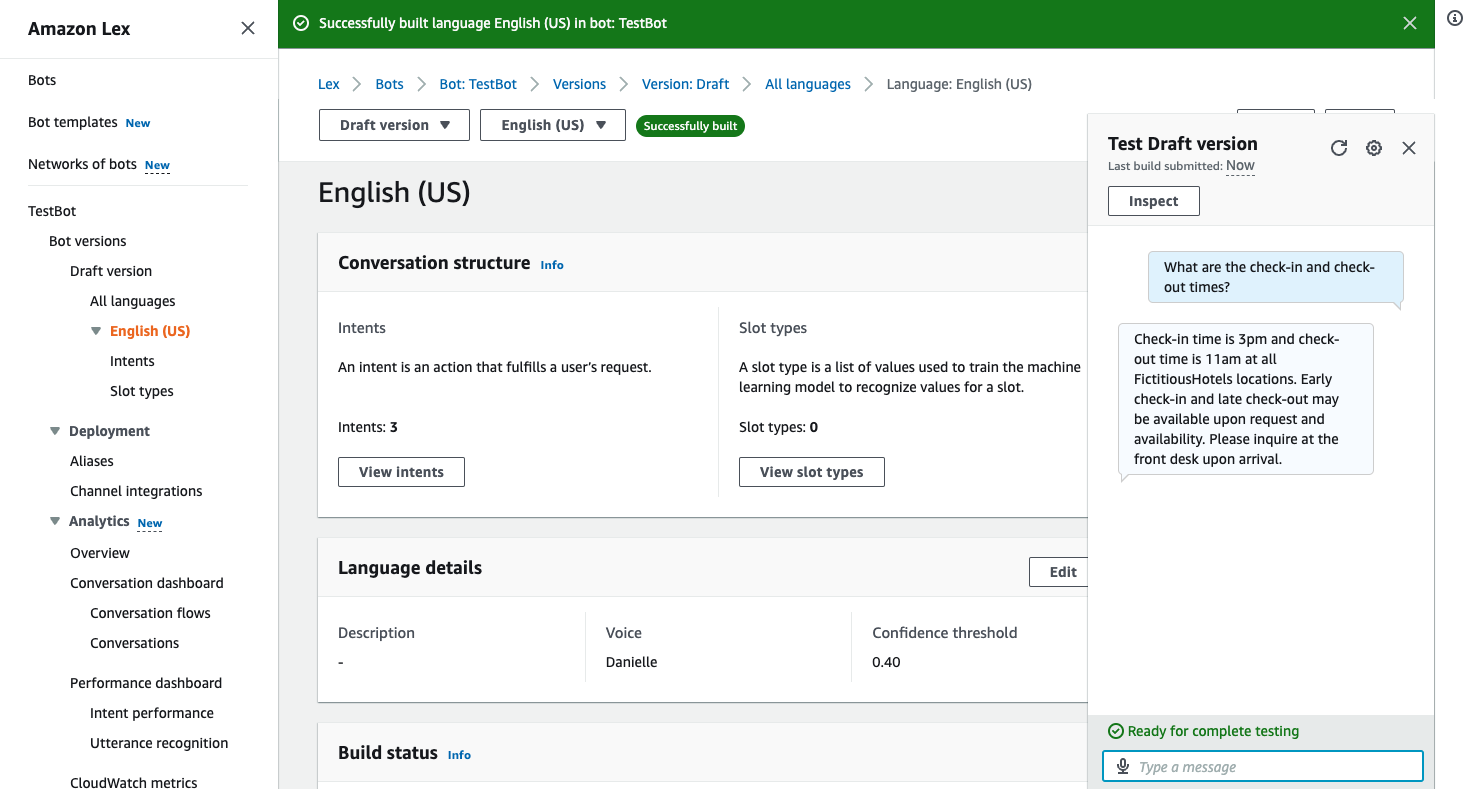Click the Slot types: 0 count text
The width and height of the screenshot is (1472, 789).
779,427
